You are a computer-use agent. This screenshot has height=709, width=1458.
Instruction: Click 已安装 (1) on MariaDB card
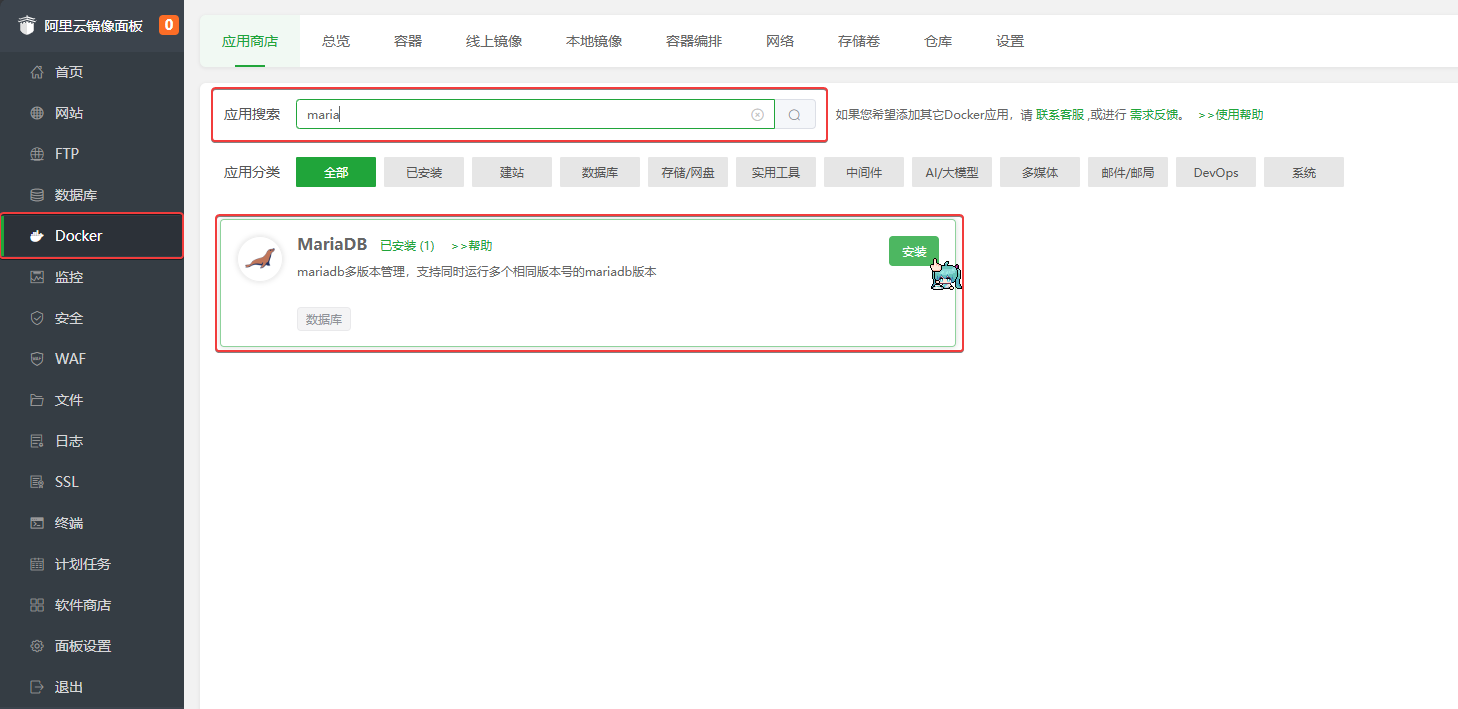[407, 246]
